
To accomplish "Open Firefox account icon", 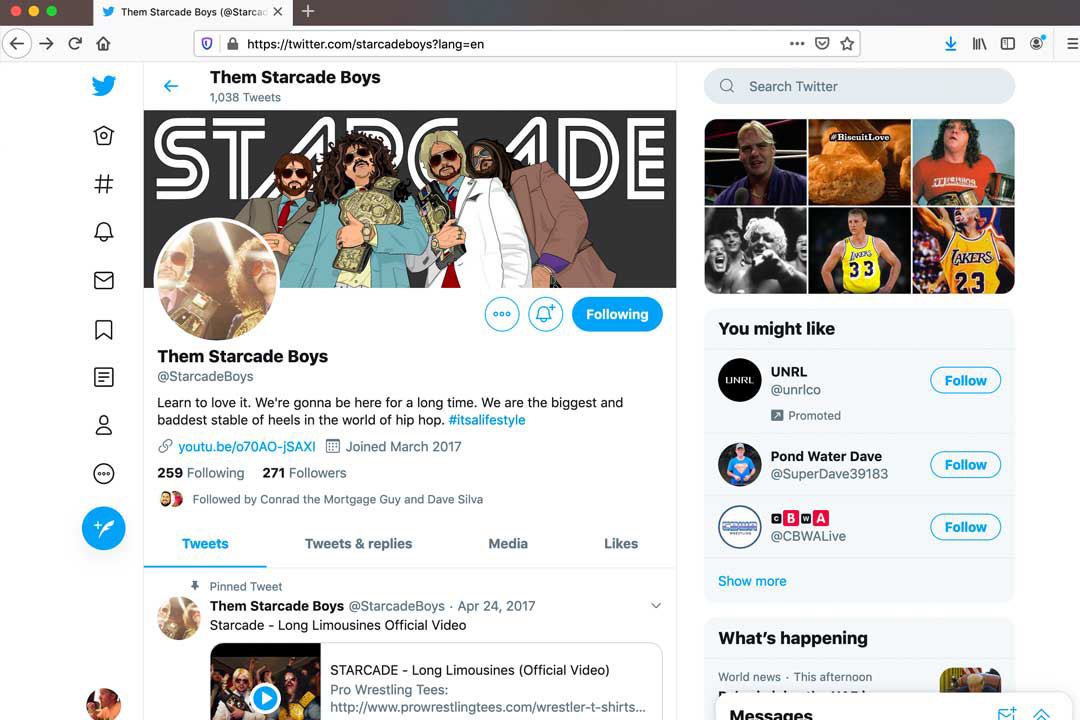I will [1037, 43].
